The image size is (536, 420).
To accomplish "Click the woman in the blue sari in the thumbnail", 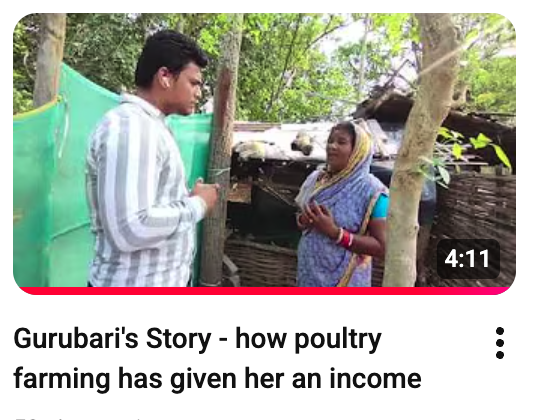I will coord(342,205).
